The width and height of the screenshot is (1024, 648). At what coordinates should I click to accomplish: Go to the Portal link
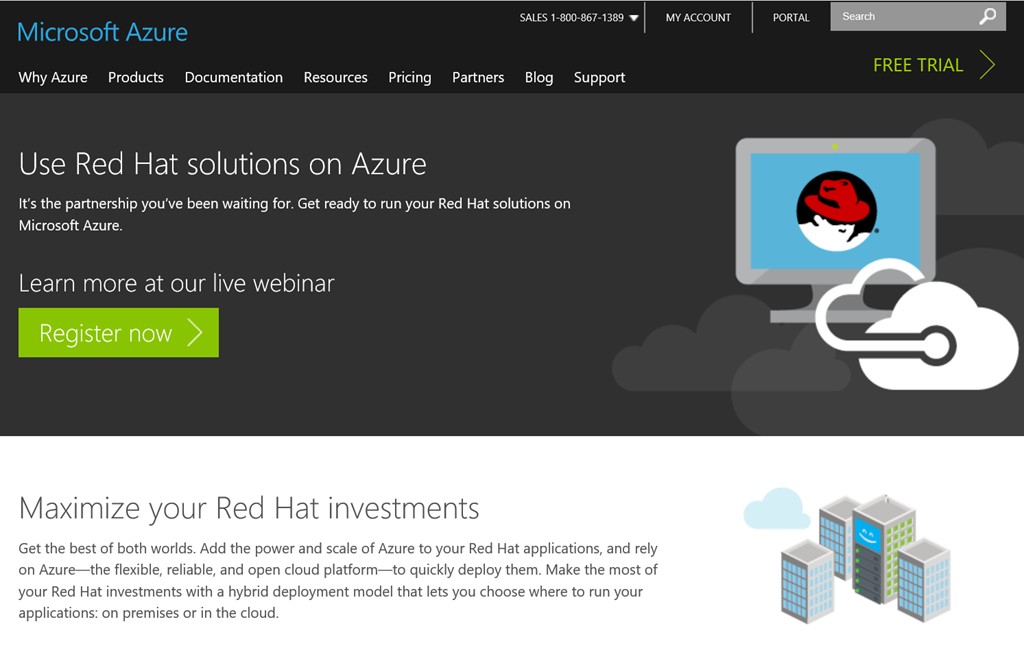[791, 18]
